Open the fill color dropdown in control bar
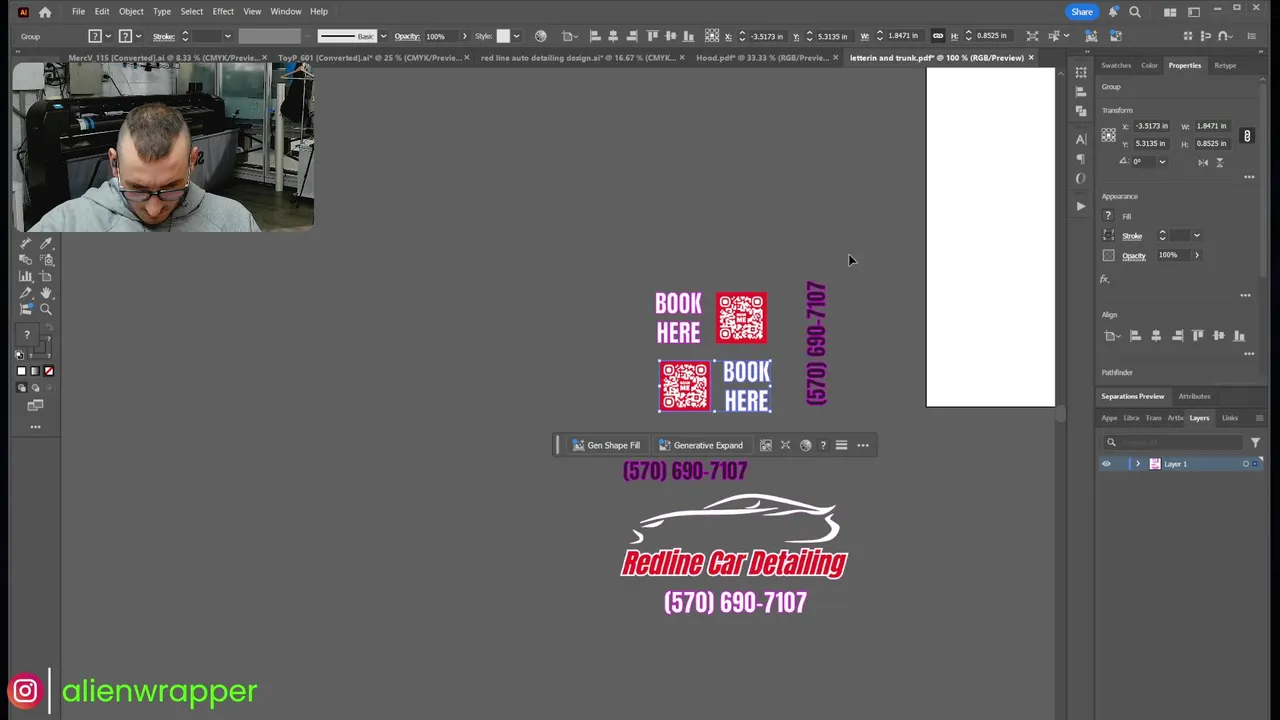 coord(109,36)
